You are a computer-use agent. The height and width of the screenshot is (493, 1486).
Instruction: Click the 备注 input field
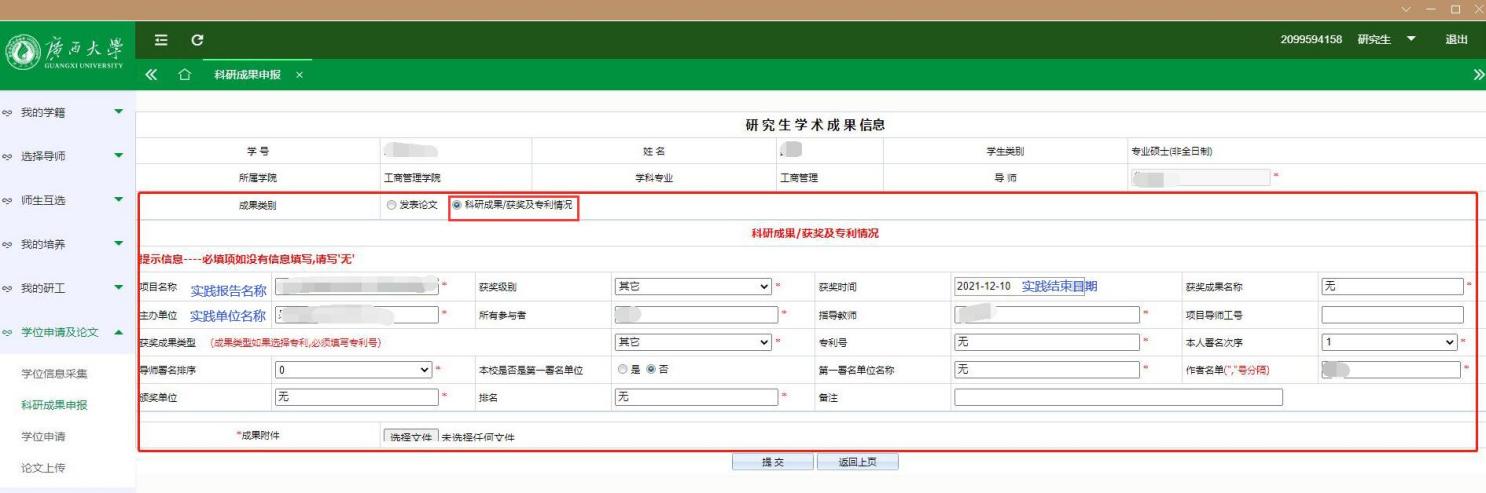(1117, 397)
